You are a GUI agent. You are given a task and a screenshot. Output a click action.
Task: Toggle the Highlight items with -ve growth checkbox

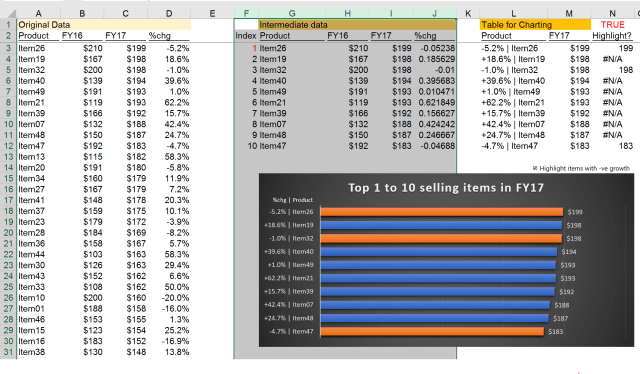[535, 168]
